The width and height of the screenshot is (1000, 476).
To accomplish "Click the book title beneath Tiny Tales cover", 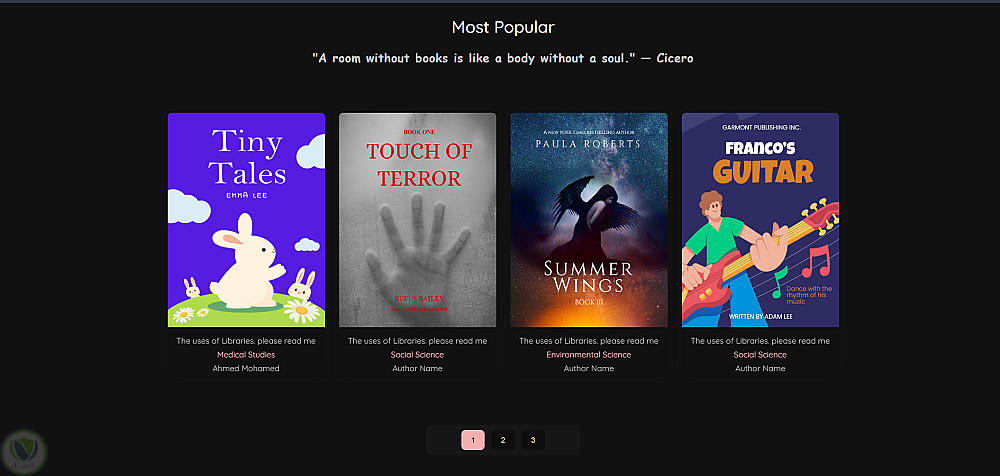I will (x=246, y=341).
